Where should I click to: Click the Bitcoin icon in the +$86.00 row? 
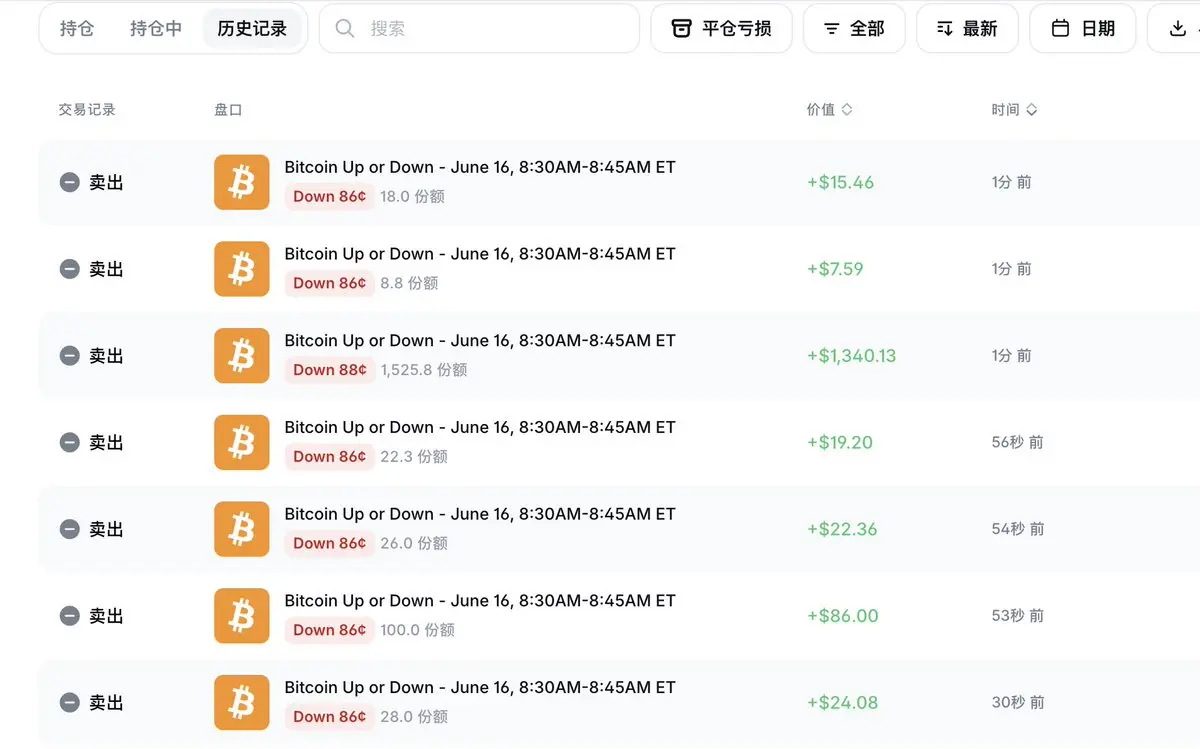[242, 615]
